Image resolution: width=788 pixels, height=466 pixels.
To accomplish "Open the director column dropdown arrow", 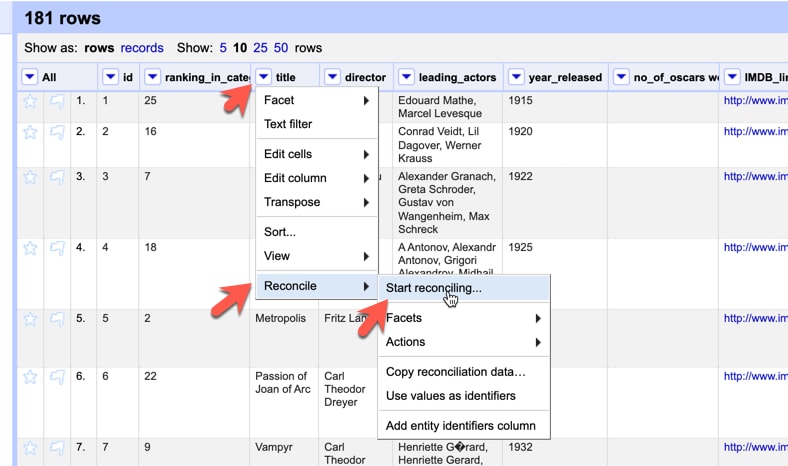I will coord(332,77).
